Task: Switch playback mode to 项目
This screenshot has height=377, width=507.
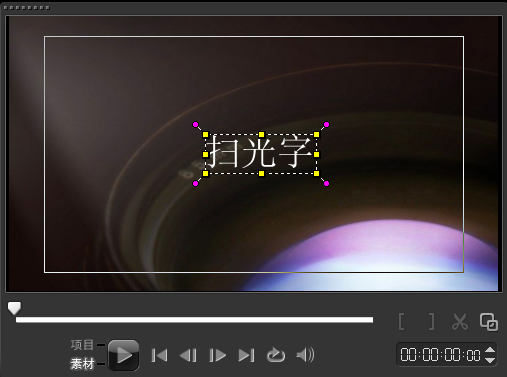Action: pyautogui.click(x=82, y=345)
